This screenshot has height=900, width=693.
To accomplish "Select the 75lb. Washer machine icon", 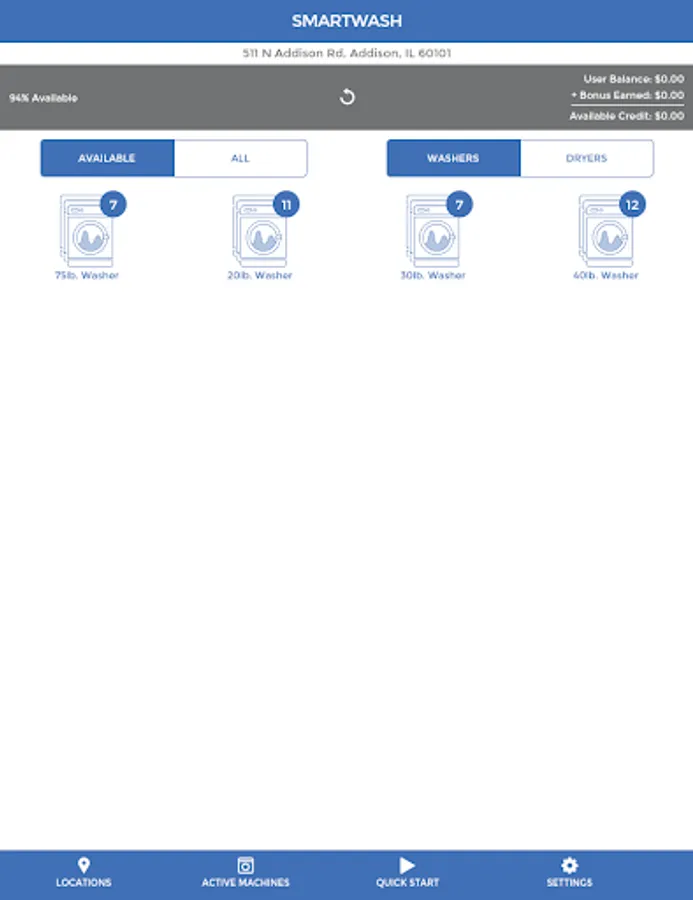I will tap(87, 231).
